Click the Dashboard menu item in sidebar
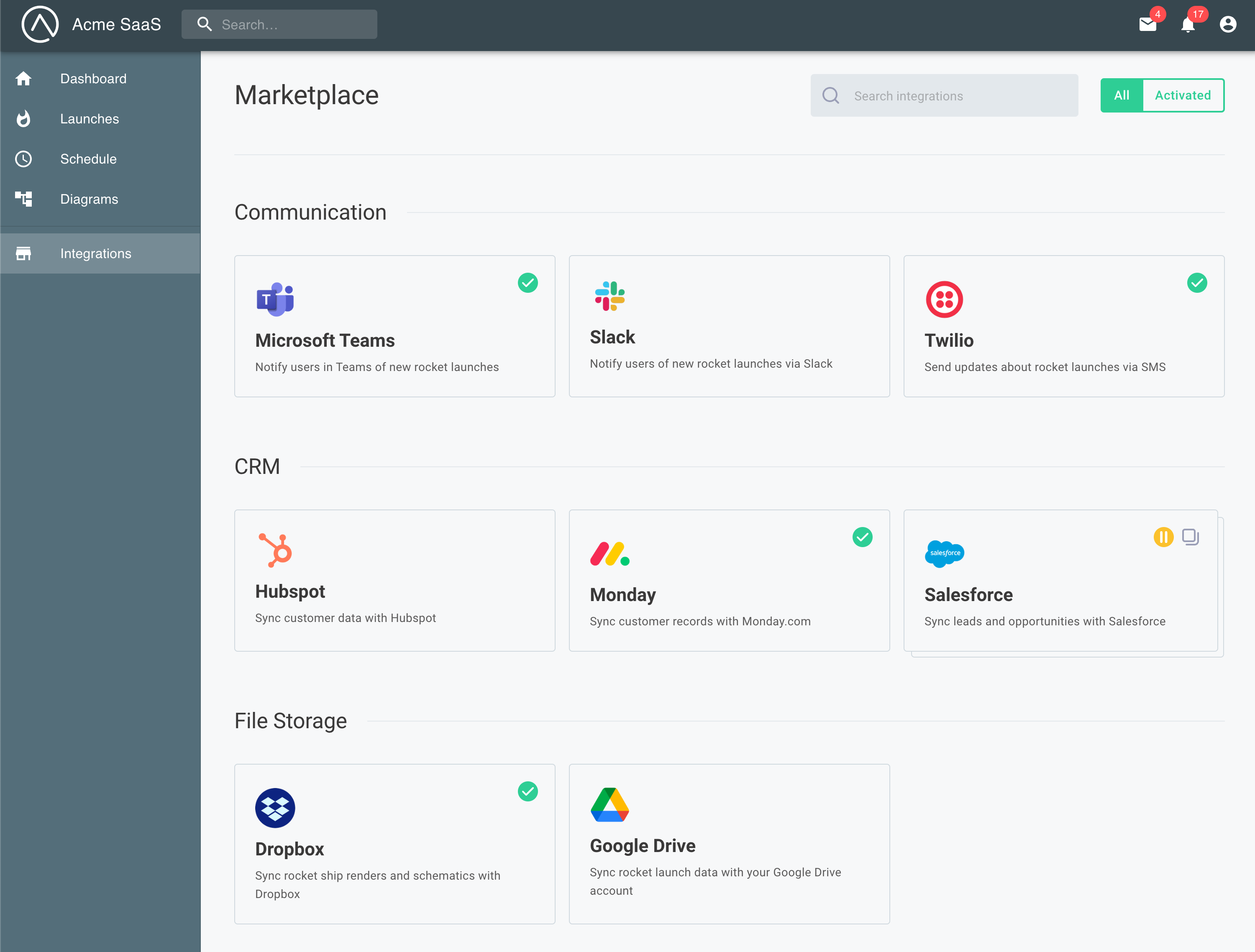Screen dimensions: 1255x952 click(x=100, y=78)
